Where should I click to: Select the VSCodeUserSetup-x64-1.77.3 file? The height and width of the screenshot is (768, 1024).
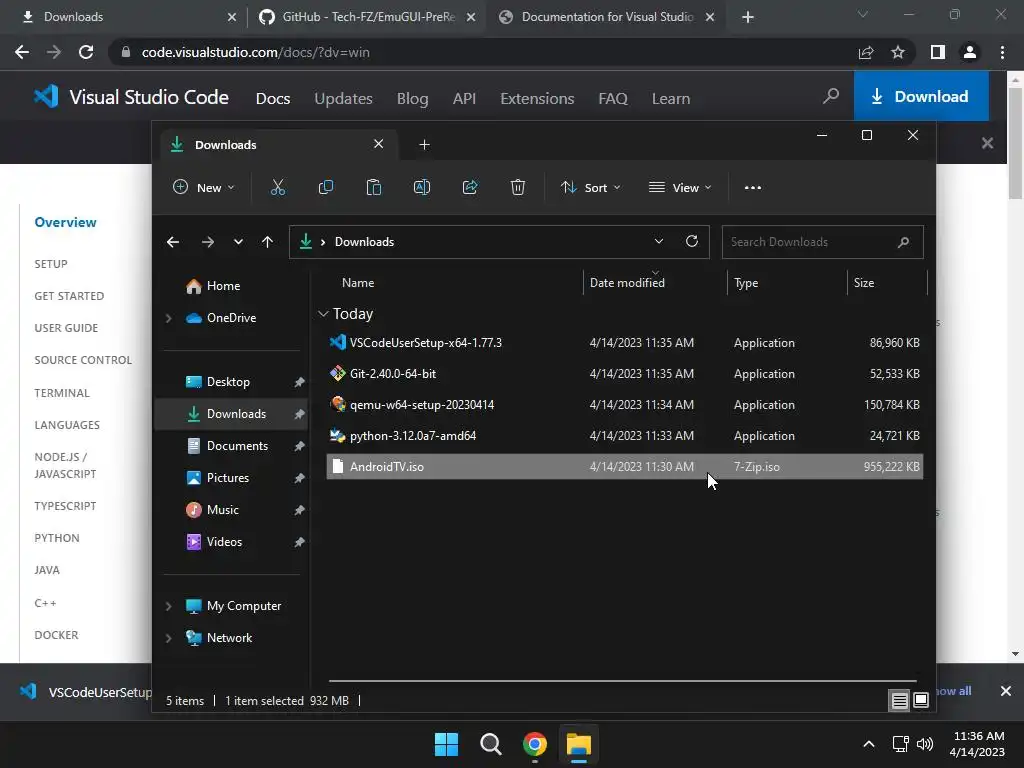pos(624,343)
